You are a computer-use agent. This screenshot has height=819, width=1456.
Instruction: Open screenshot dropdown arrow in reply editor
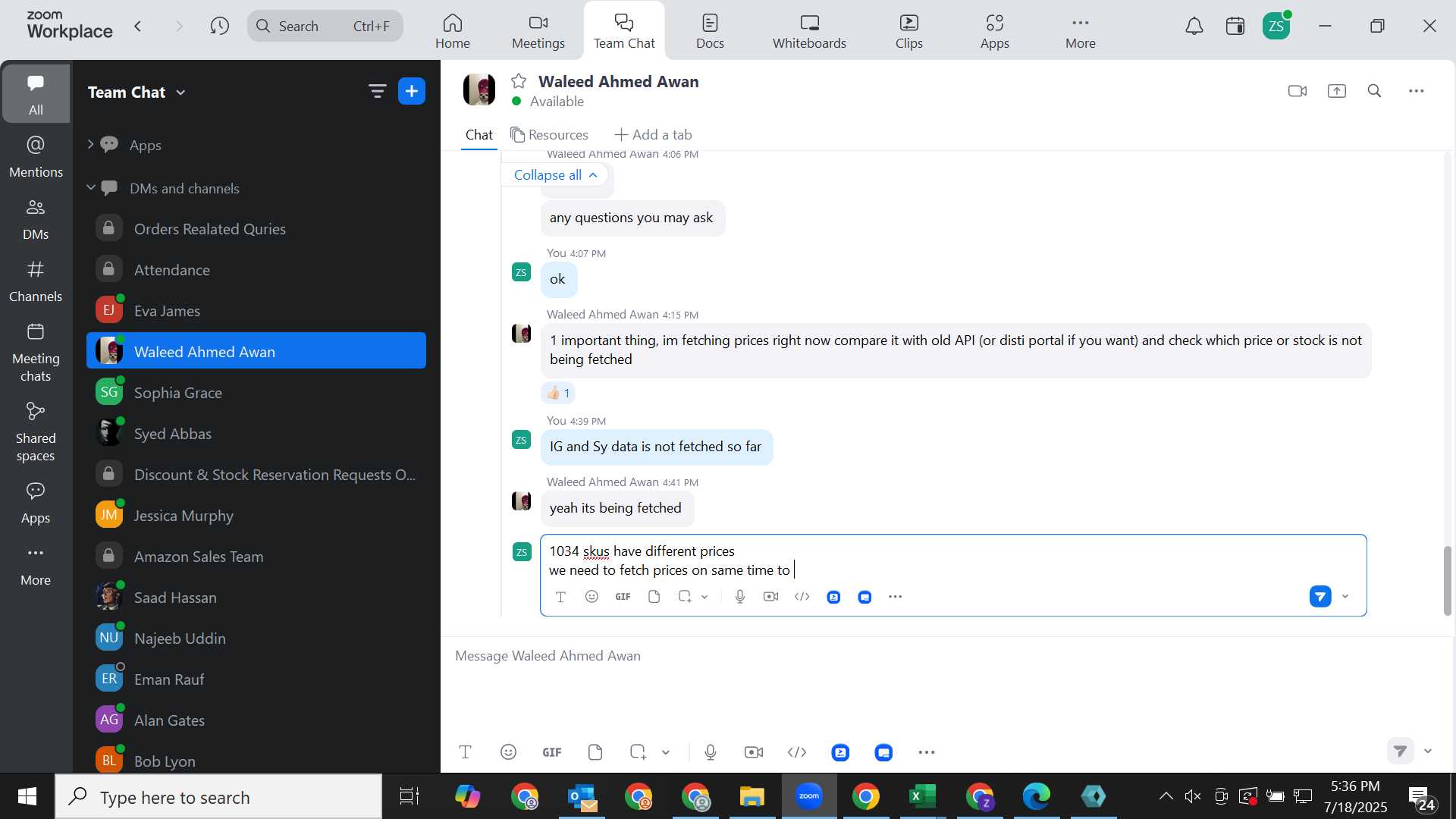704,597
